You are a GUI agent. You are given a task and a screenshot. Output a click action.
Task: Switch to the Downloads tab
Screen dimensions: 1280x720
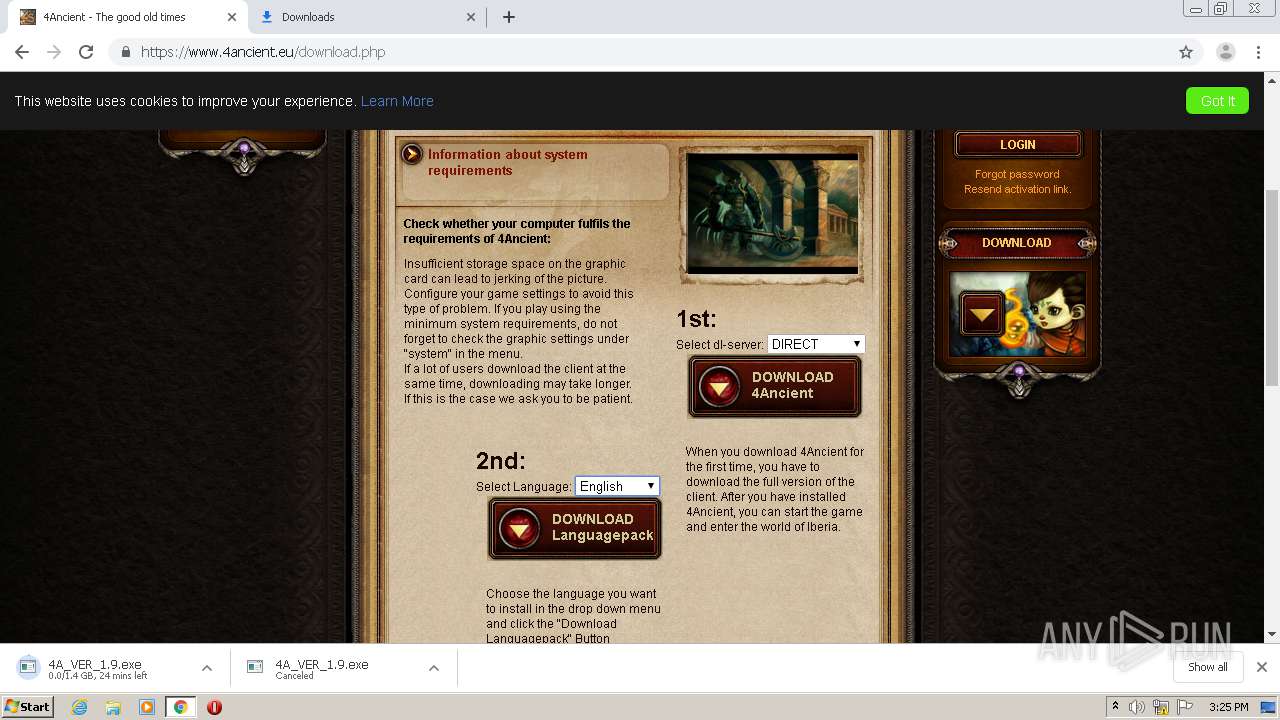(367, 17)
